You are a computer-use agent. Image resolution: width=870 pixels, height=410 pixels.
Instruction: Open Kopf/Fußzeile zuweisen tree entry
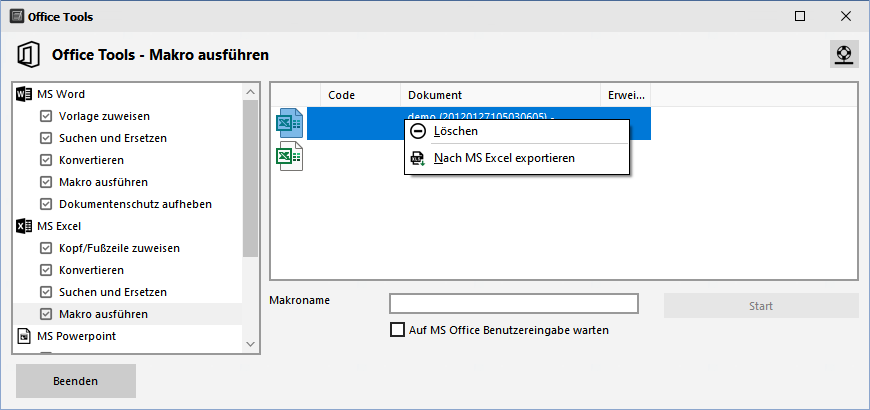(x=119, y=248)
